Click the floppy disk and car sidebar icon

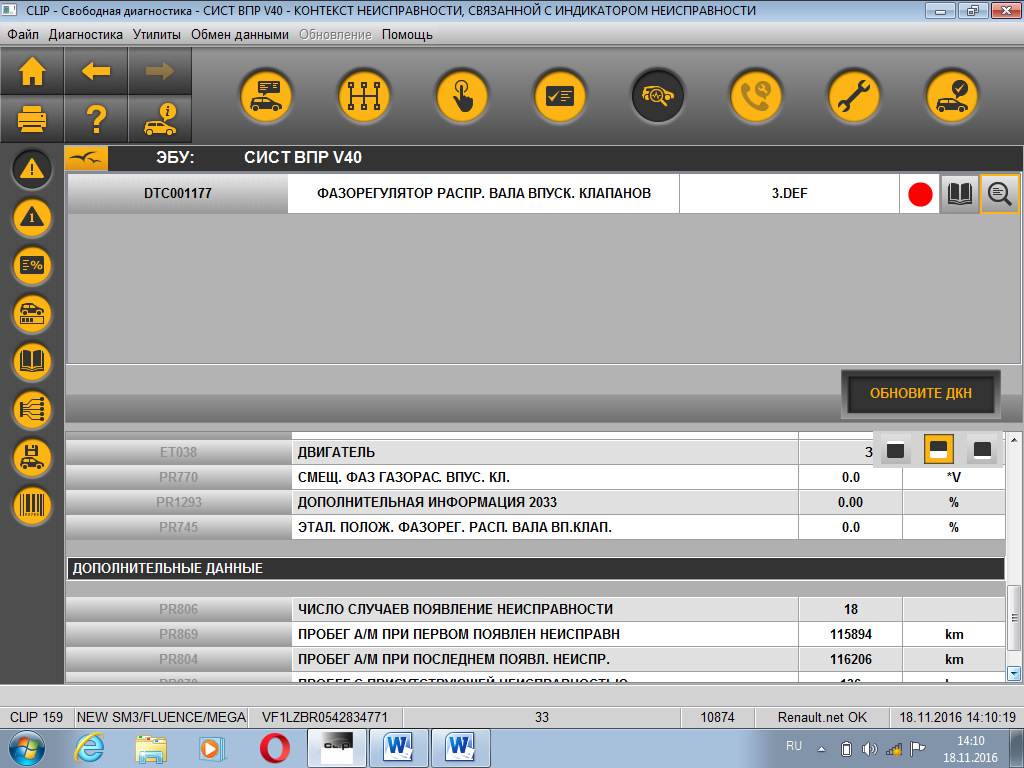(x=31, y=457)
